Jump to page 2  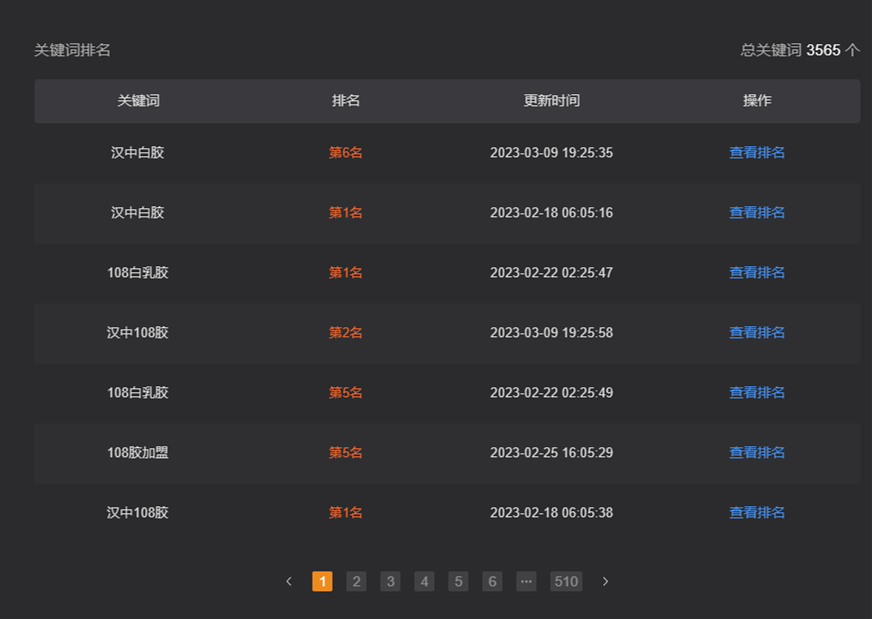point(356,581)
